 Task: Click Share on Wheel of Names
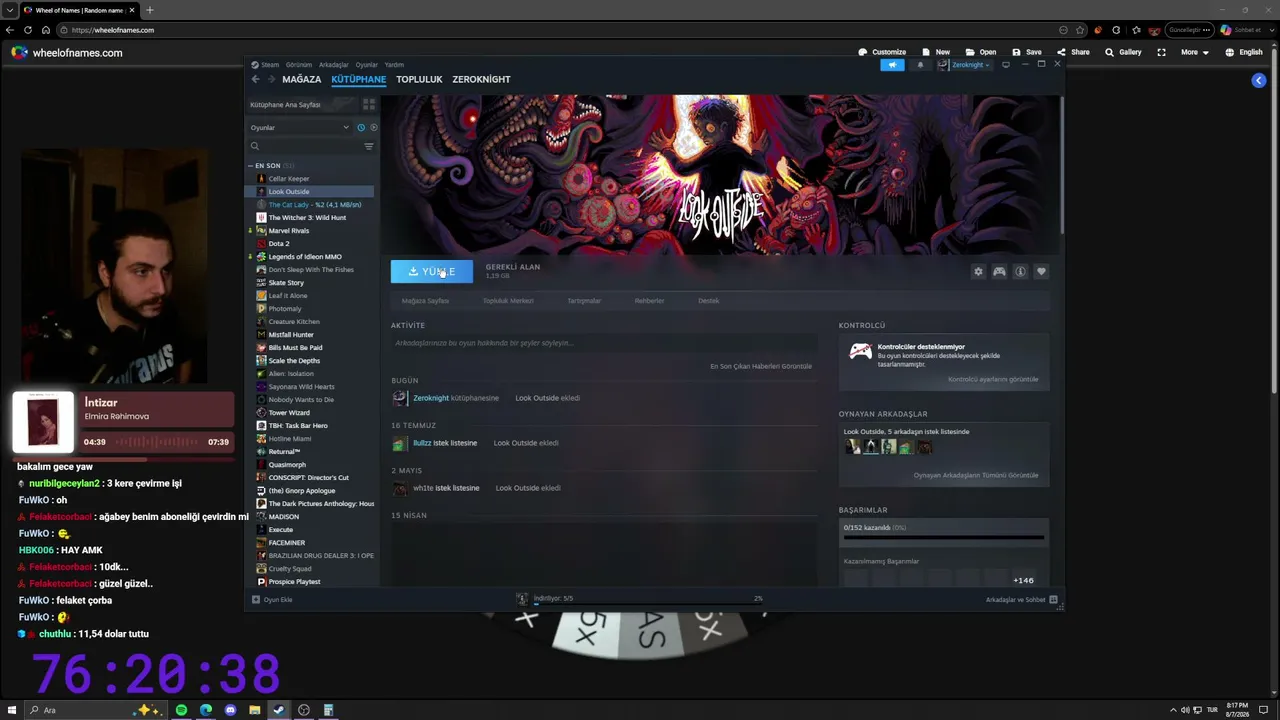pos(1073,52)
